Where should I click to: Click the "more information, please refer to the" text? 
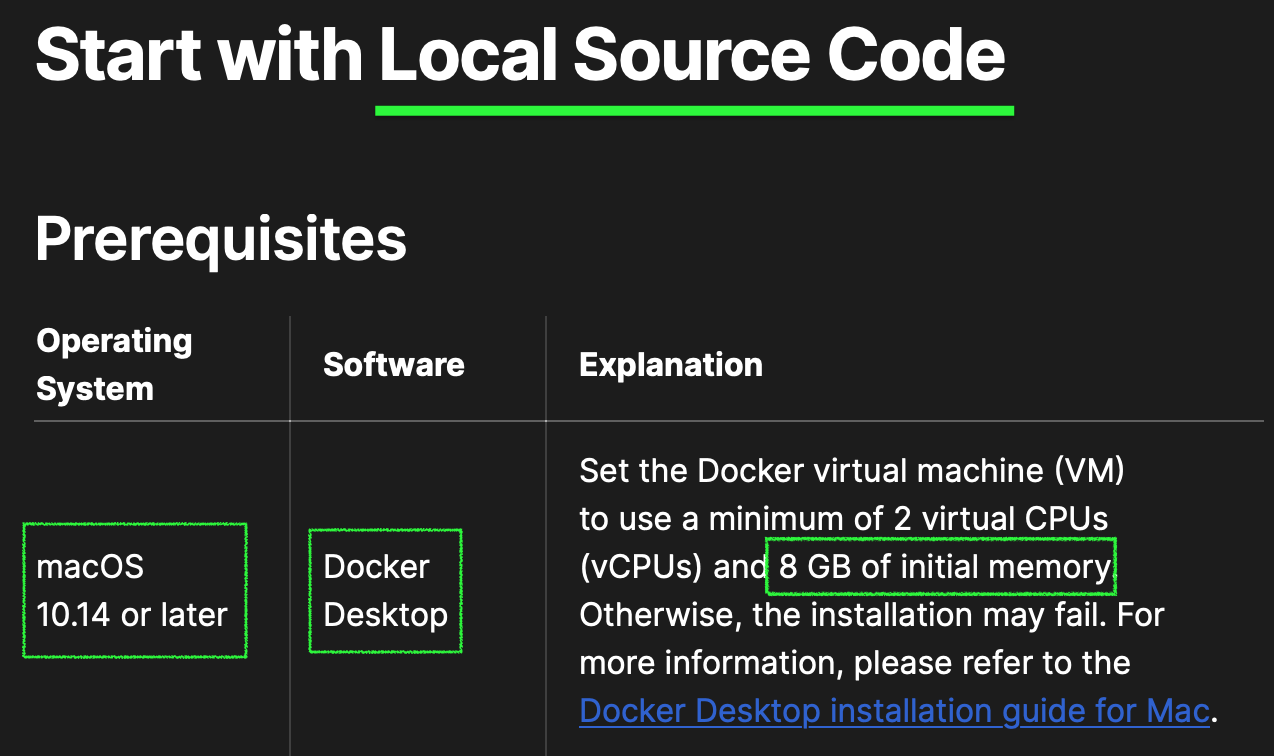[x=855, y=662]
